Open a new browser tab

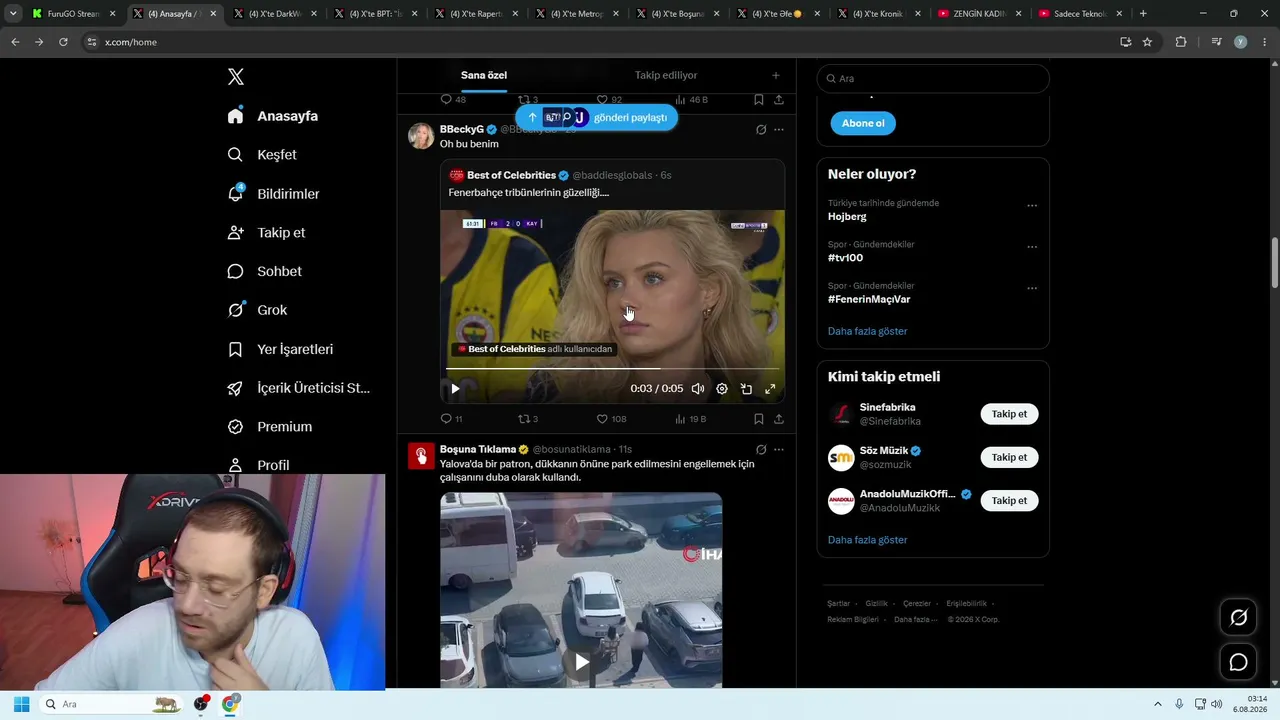coord(1143,14)
